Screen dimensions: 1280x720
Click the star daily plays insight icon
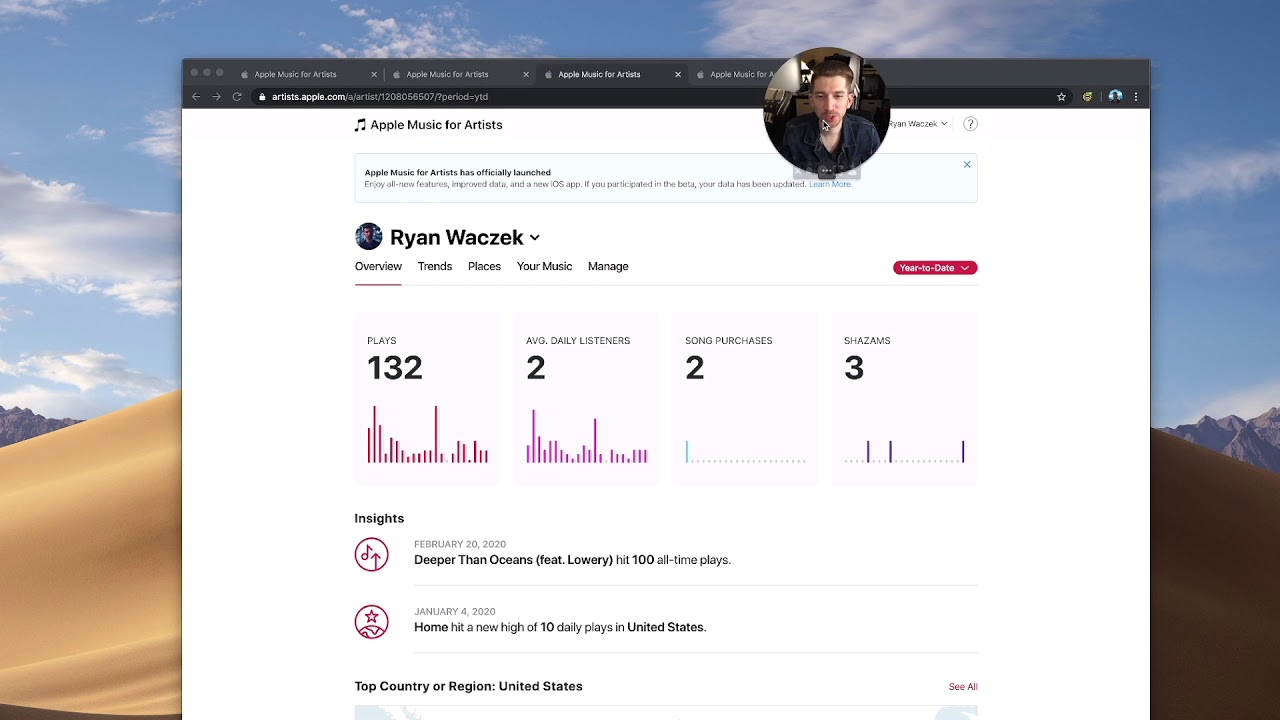(371, 621)
